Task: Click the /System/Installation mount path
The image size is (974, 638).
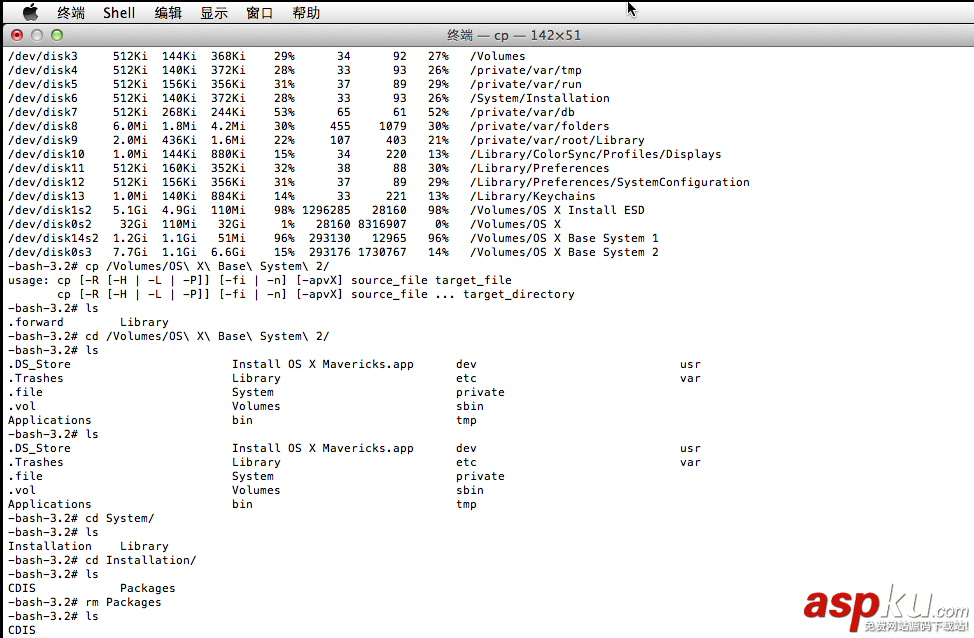Action: [x=540, y=98]
